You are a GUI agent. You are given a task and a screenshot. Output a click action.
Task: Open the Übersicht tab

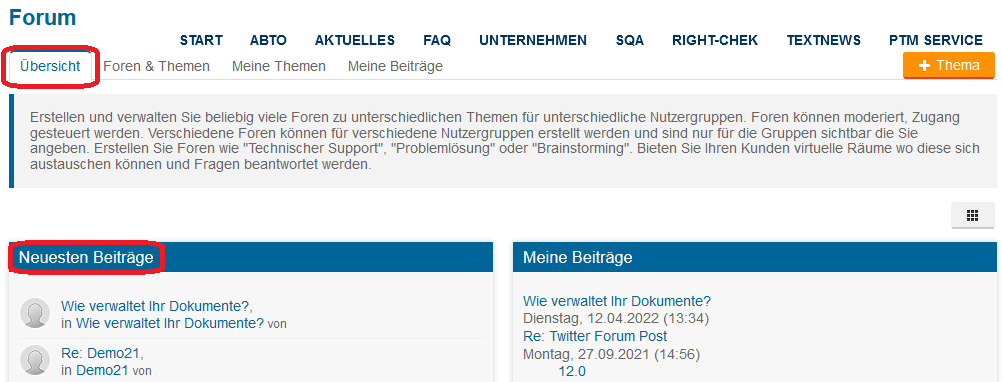[x=50, y=66]
